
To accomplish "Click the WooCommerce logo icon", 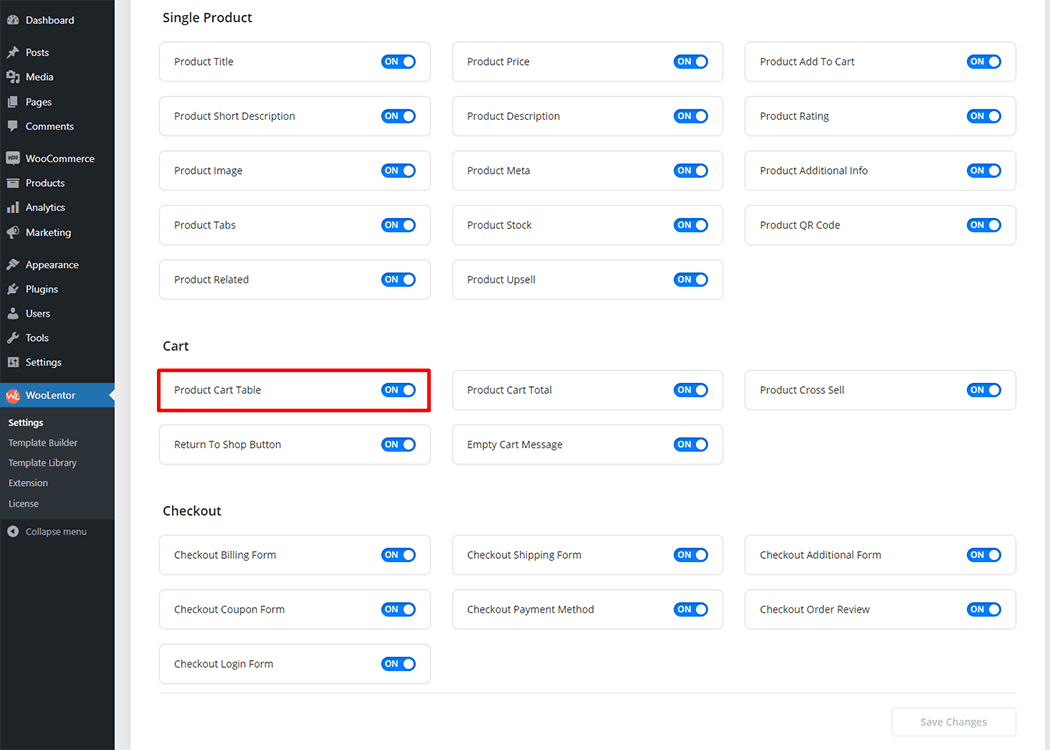I will [x=13, y=158].
